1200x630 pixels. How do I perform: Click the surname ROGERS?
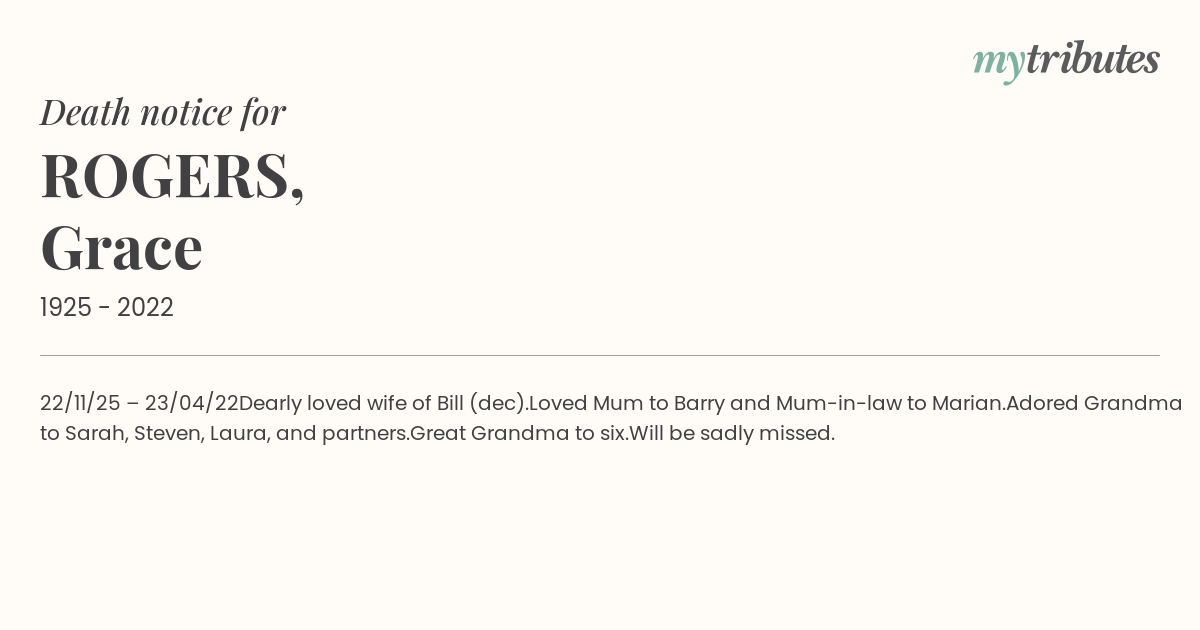[x=172, y=176]
